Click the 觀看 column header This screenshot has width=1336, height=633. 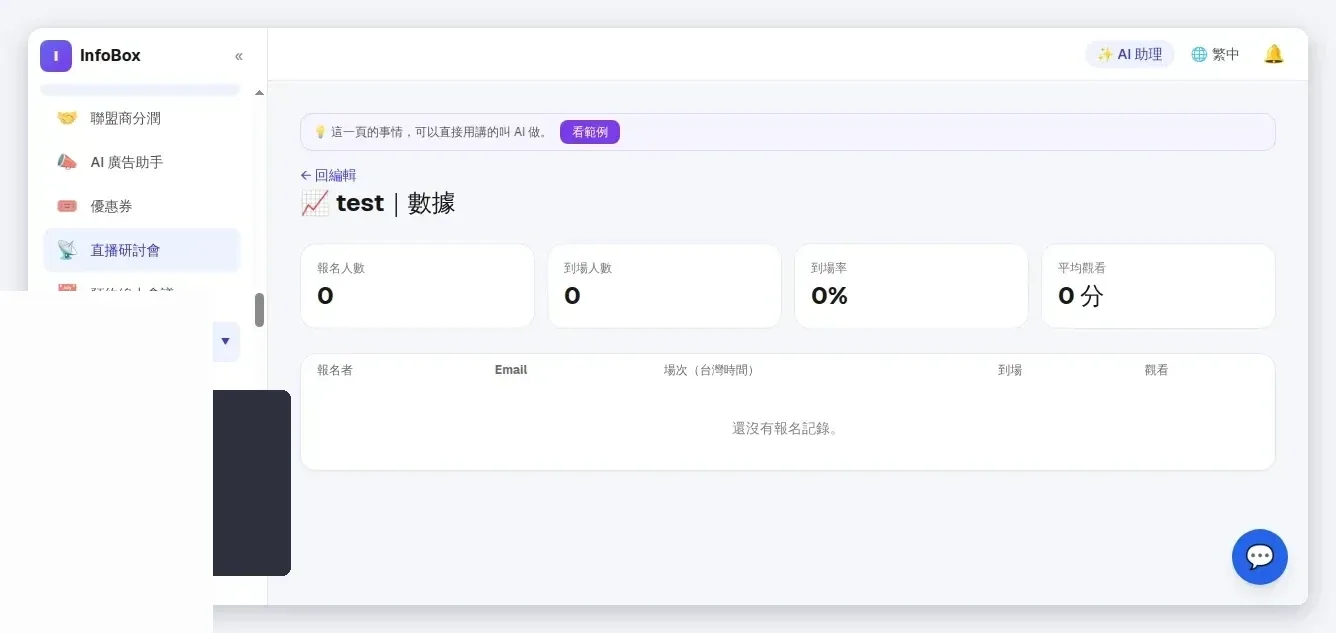(1157, 370)
